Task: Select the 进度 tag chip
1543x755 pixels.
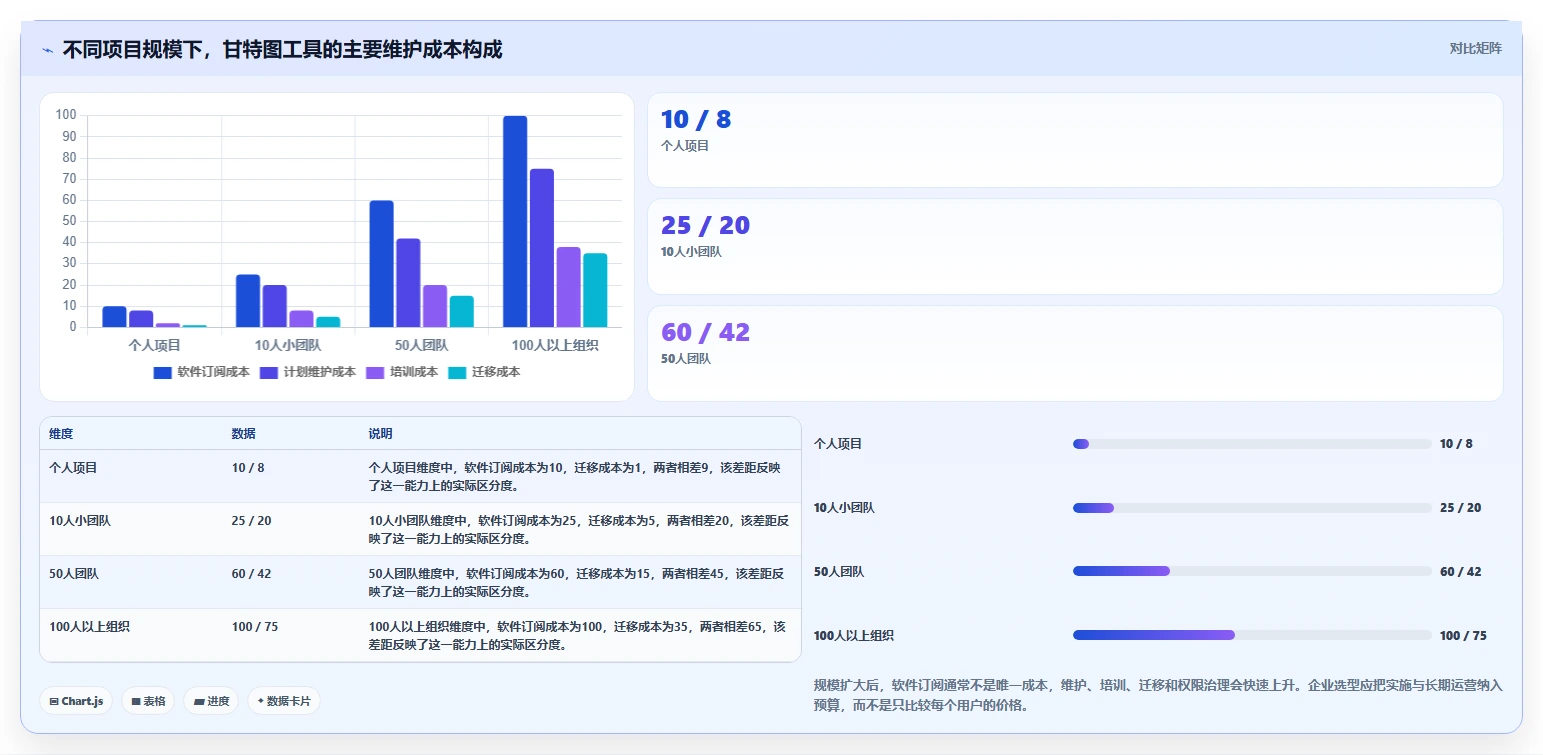Action: [x=211, y=701]
